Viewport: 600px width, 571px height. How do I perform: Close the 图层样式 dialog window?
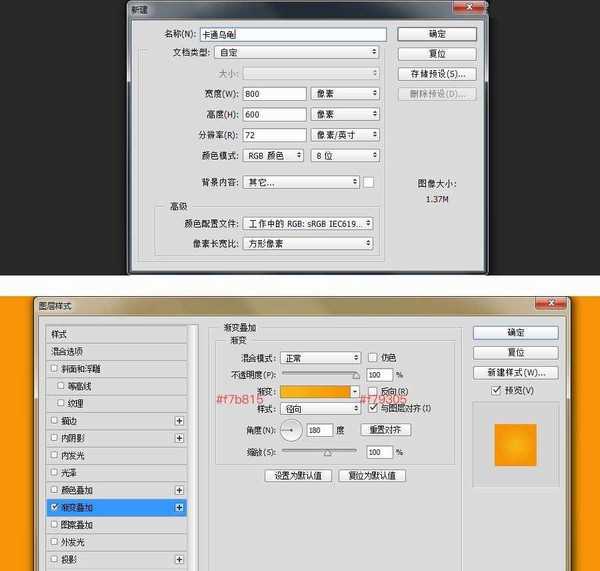pos(551,303)
